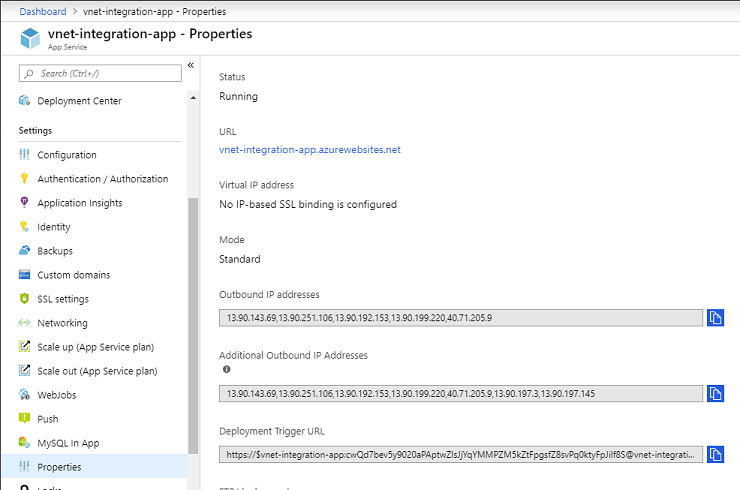Image resolution: width=740 pixels, height=490 pixels.
Task: Click the Authentication key icon
Action: (24, 179)
